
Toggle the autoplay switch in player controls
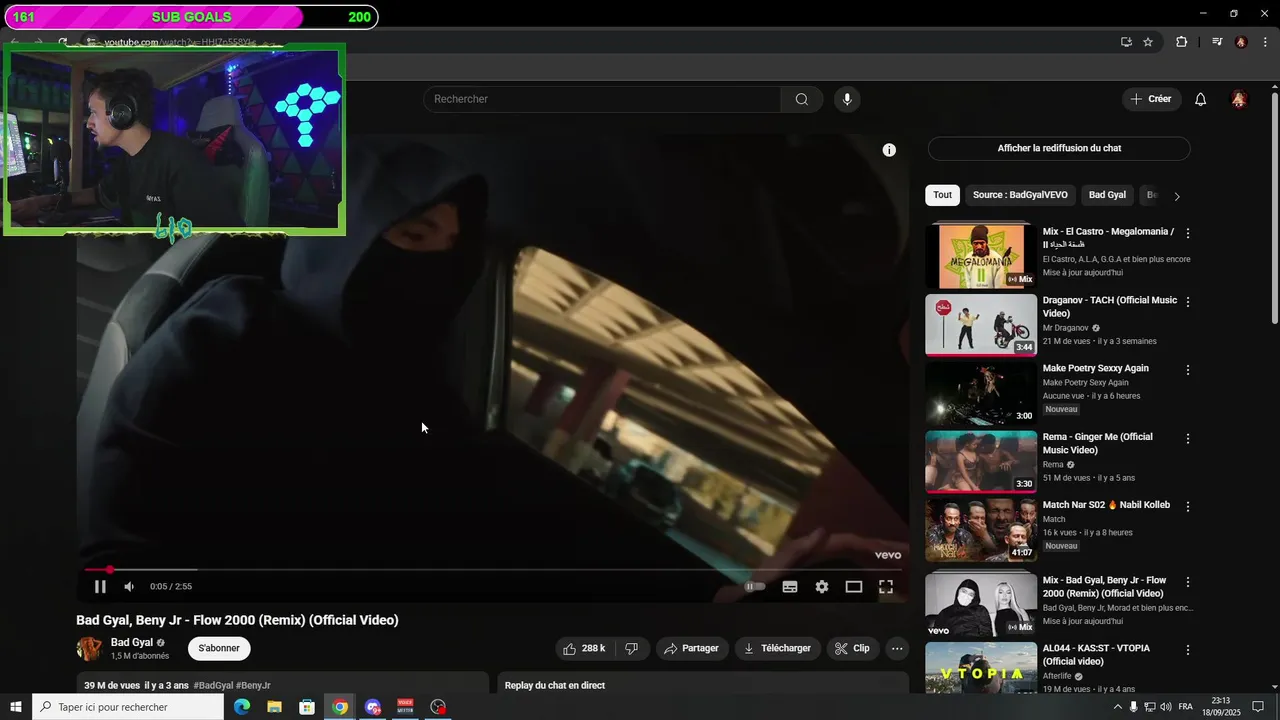tap(755, 587)
